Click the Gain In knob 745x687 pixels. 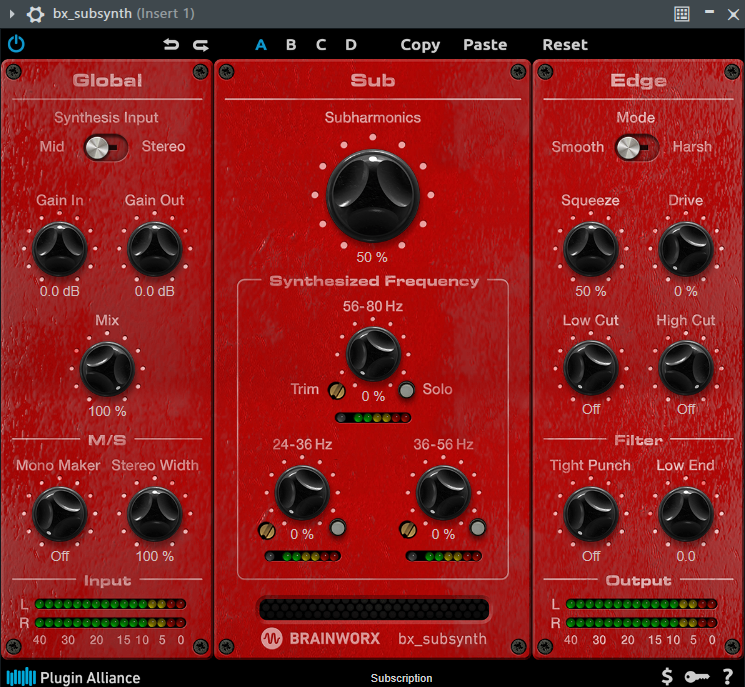[59, 249]
